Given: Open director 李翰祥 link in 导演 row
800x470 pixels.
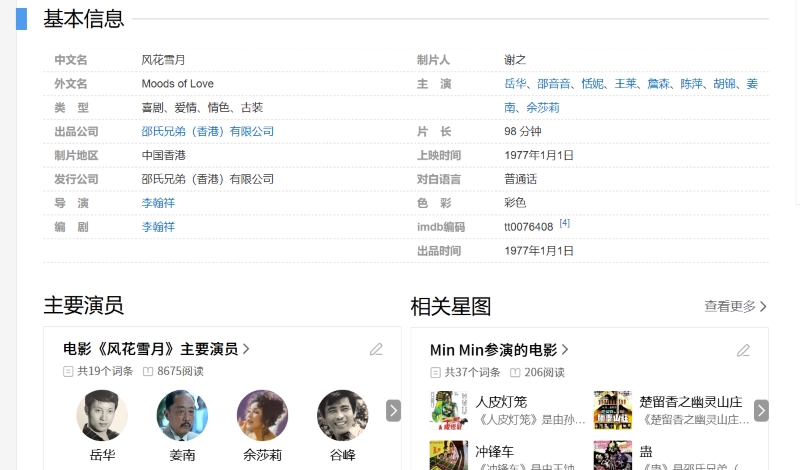Looking at the screenshot, I should [x=158, y=203].
